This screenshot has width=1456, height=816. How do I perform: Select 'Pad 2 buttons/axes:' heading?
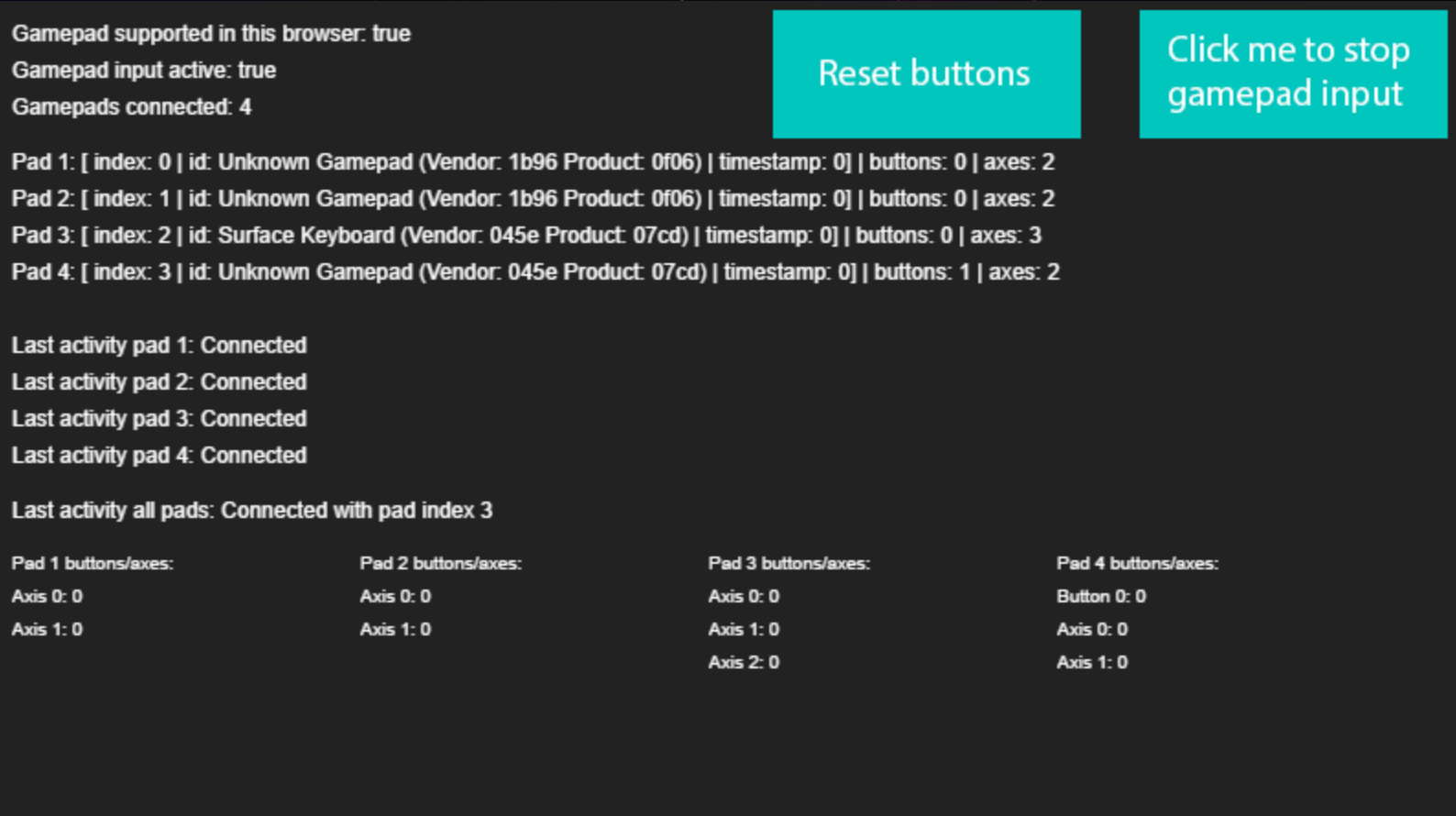tap(441, 563)
